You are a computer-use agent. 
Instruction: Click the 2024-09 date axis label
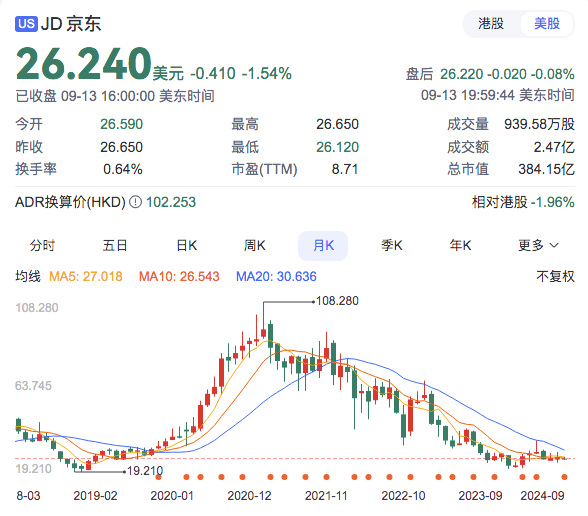(x=542, y=496)
